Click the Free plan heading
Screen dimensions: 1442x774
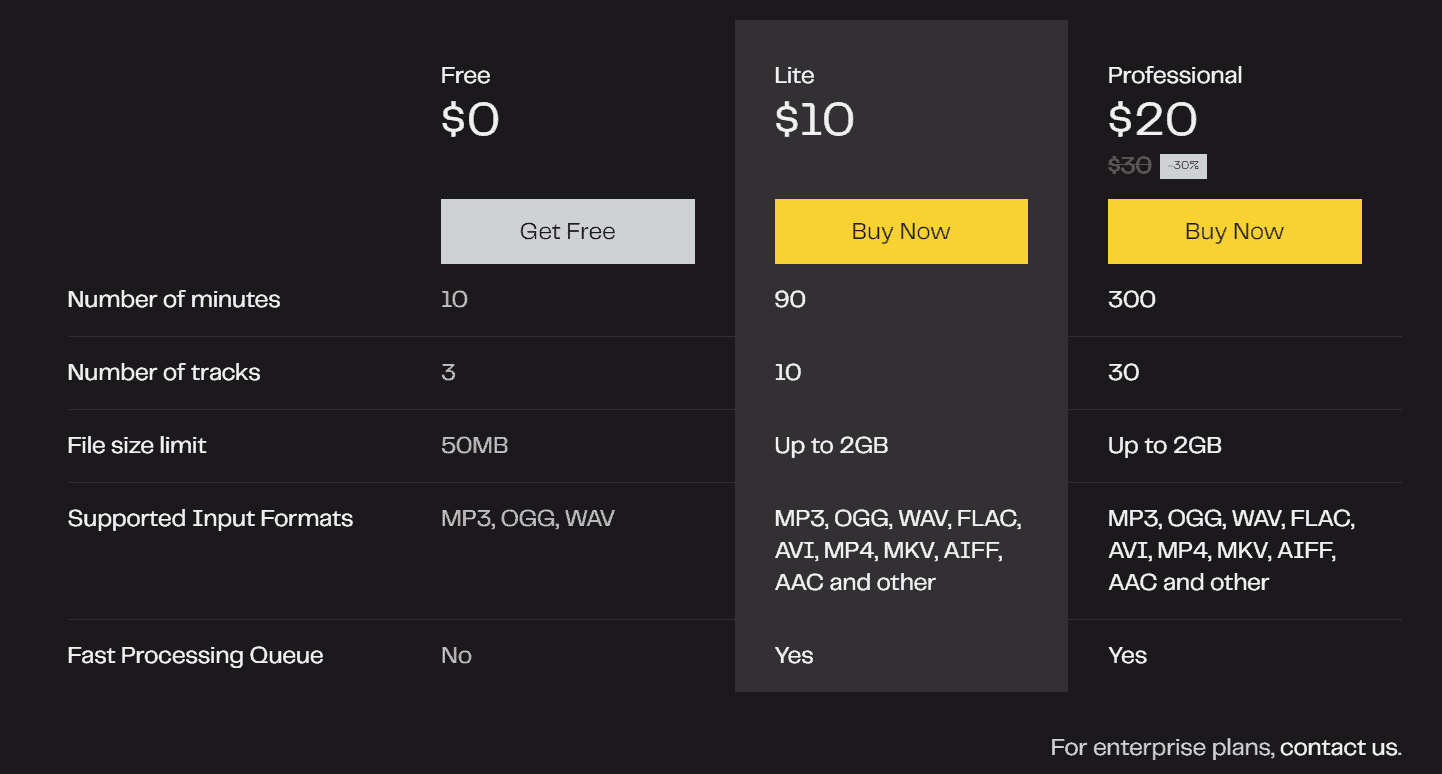tap(465, 75)
